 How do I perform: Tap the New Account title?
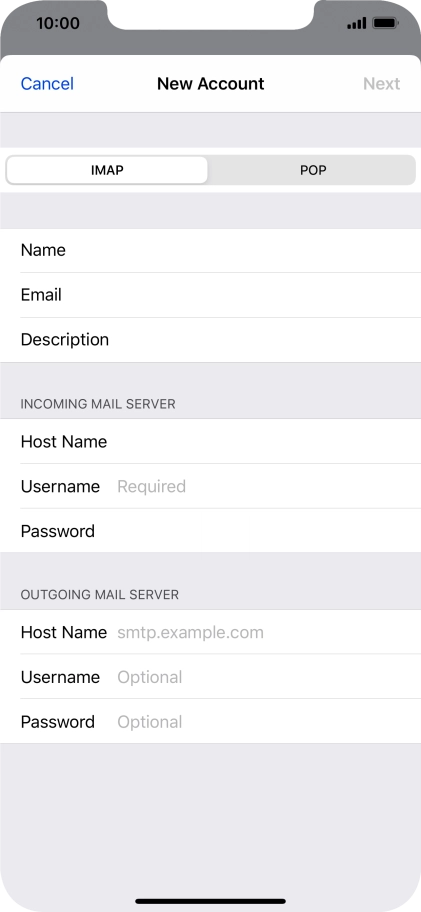210,84
